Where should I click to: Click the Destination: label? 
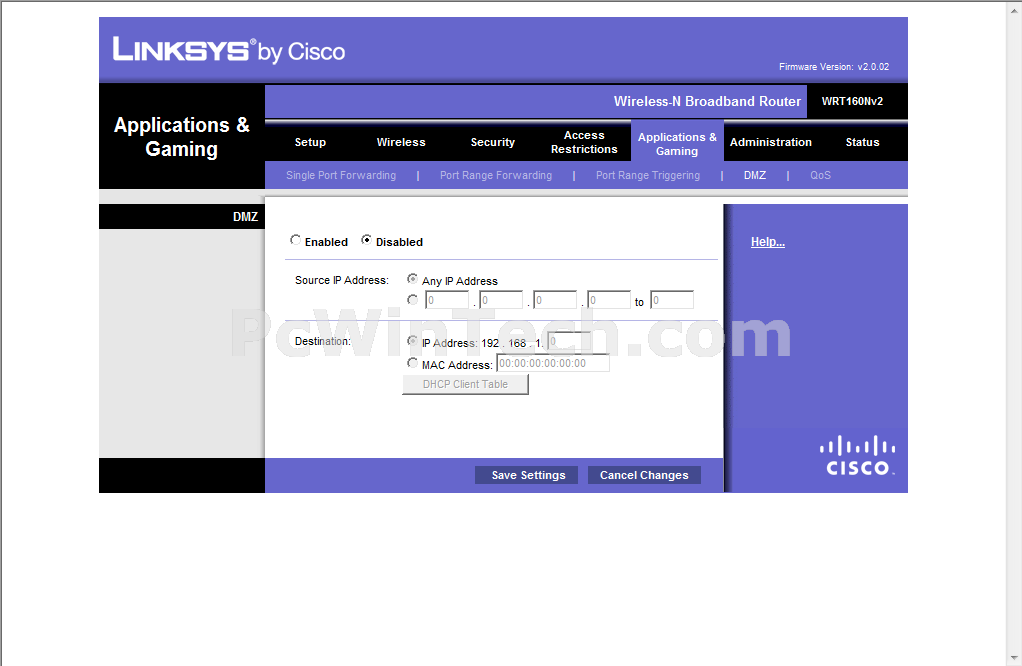[x=323, y=341]
